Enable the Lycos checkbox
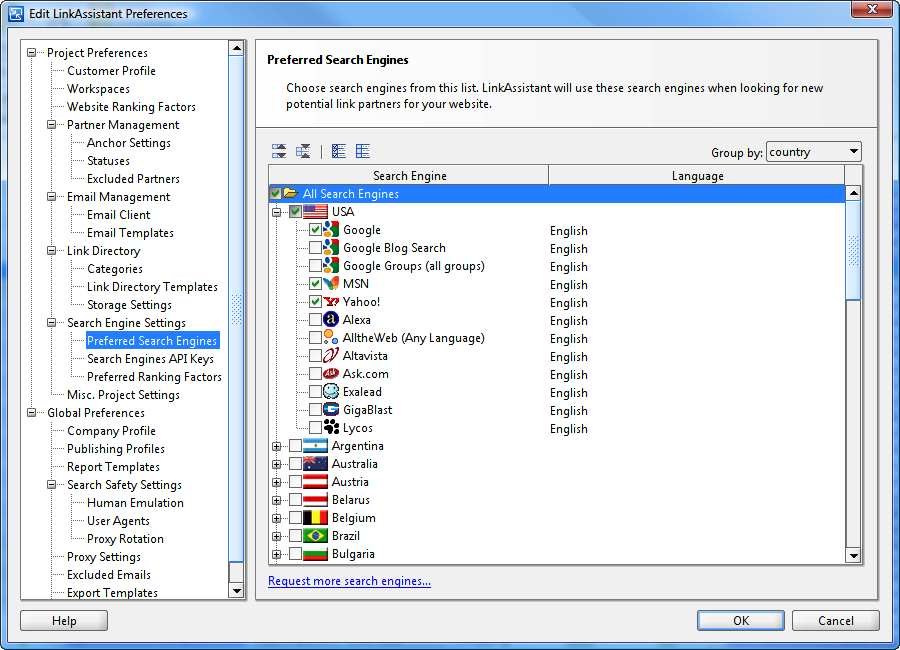900x650 pixels. point(315,428)
